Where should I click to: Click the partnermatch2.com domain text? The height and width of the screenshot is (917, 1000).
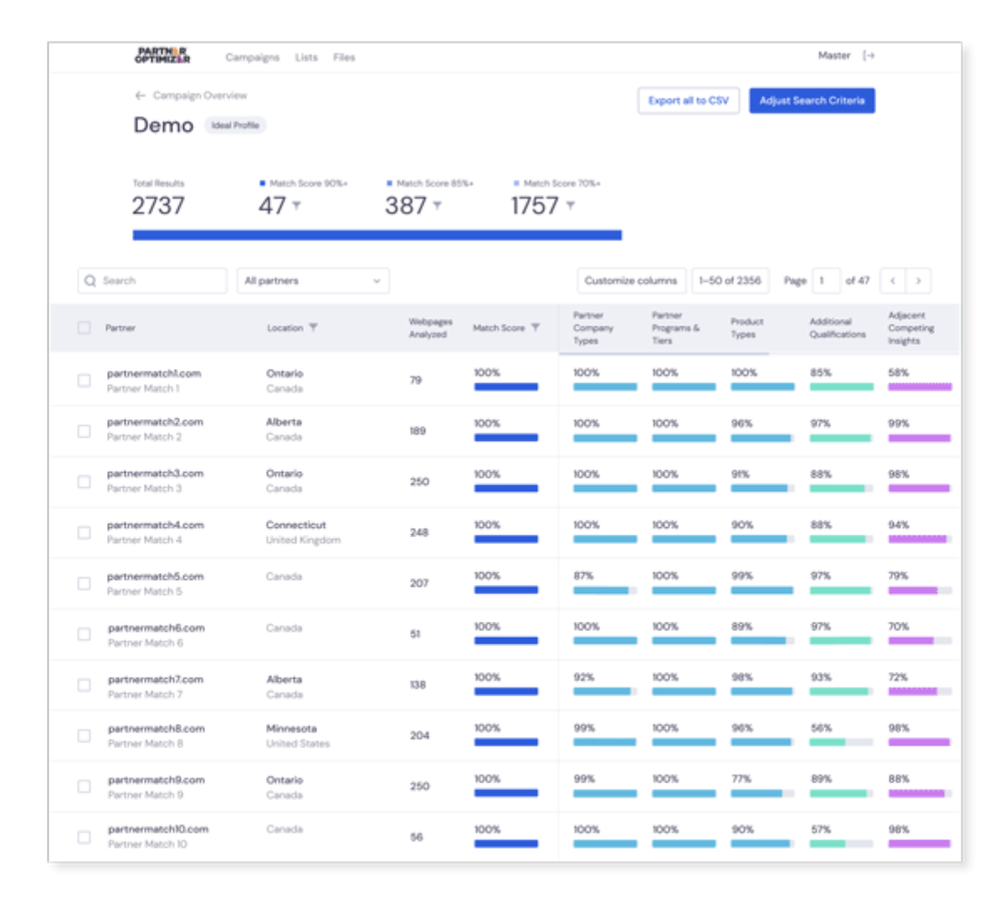(155, 422)
